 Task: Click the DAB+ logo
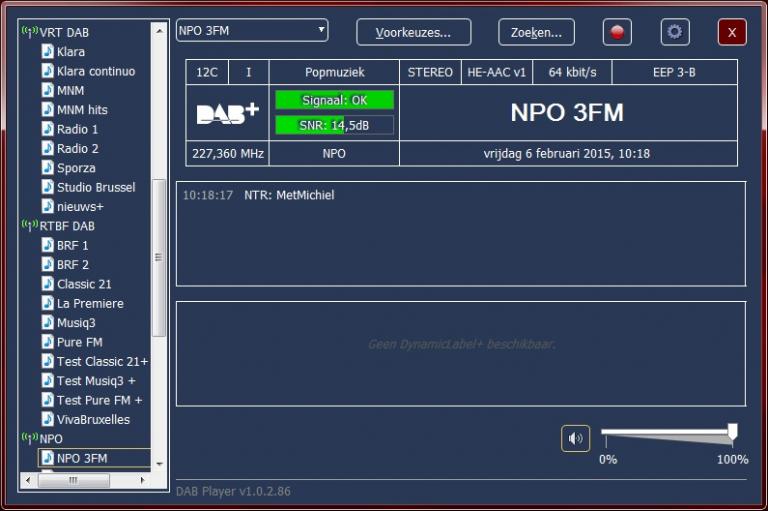227,113
